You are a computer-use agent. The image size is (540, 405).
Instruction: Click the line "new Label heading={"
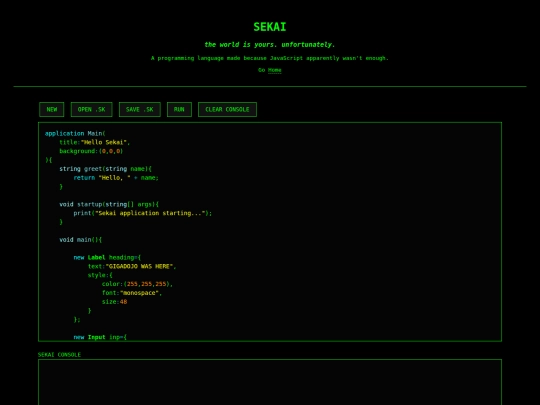[x=107, y=257]
